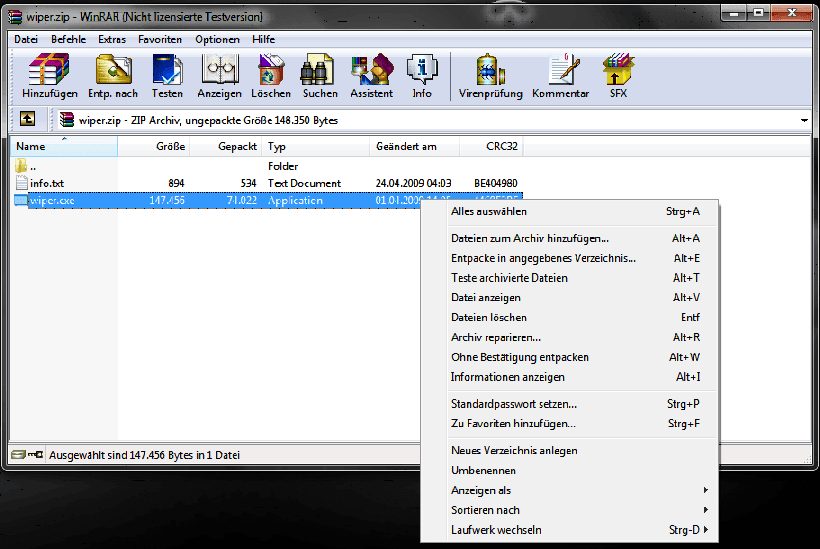
Task: Open the Befehle menu
Action: 69,39
